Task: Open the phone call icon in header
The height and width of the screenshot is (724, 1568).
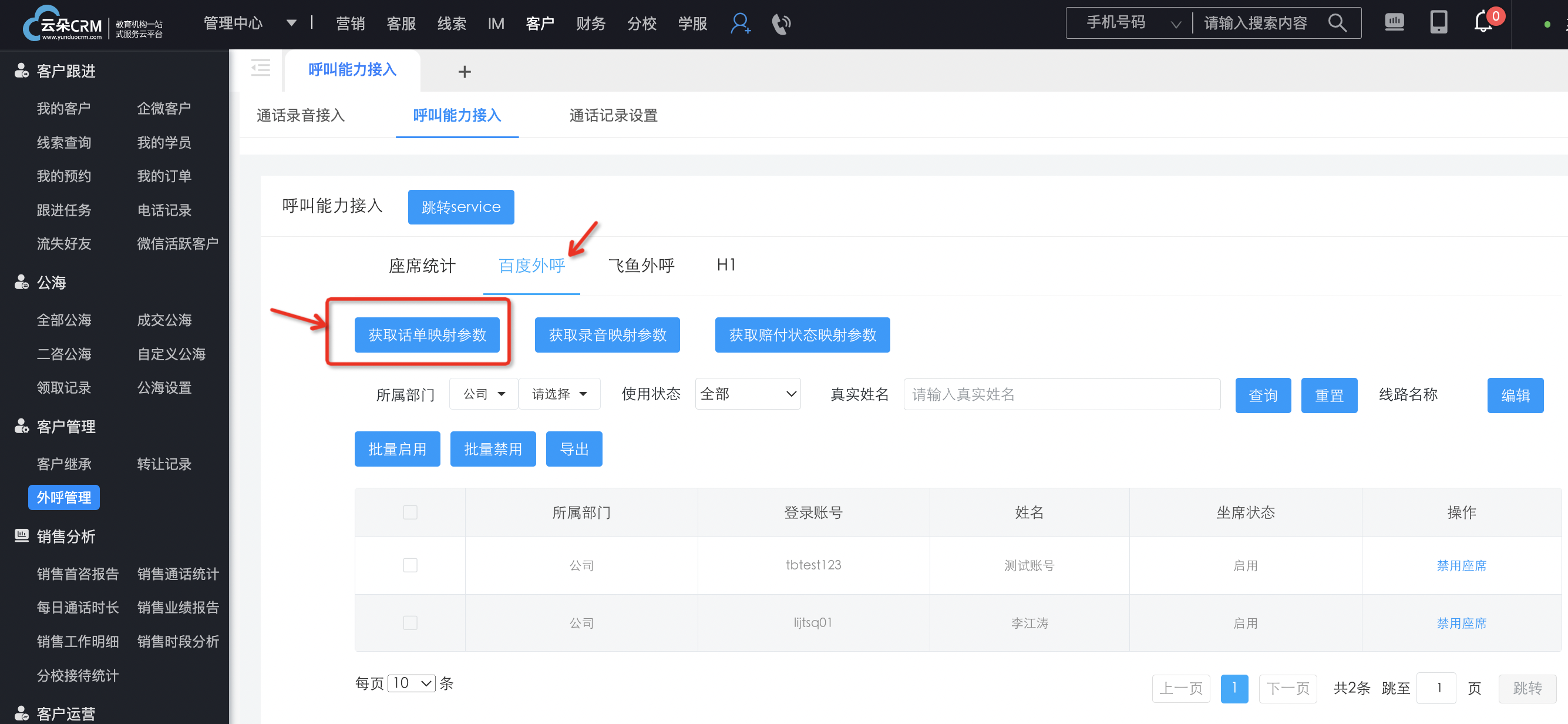Action: coord(781,24)
